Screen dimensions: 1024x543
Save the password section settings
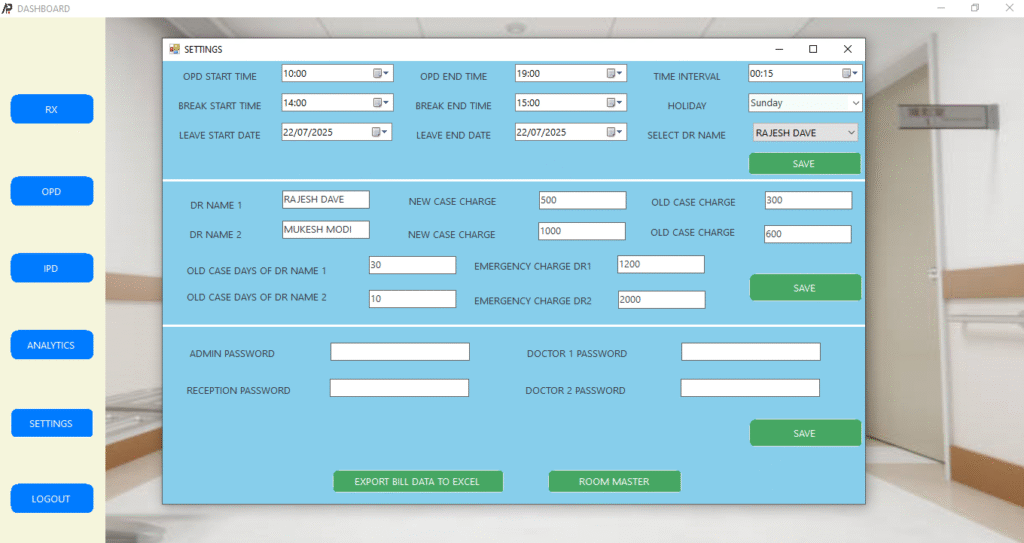[804, 433]
